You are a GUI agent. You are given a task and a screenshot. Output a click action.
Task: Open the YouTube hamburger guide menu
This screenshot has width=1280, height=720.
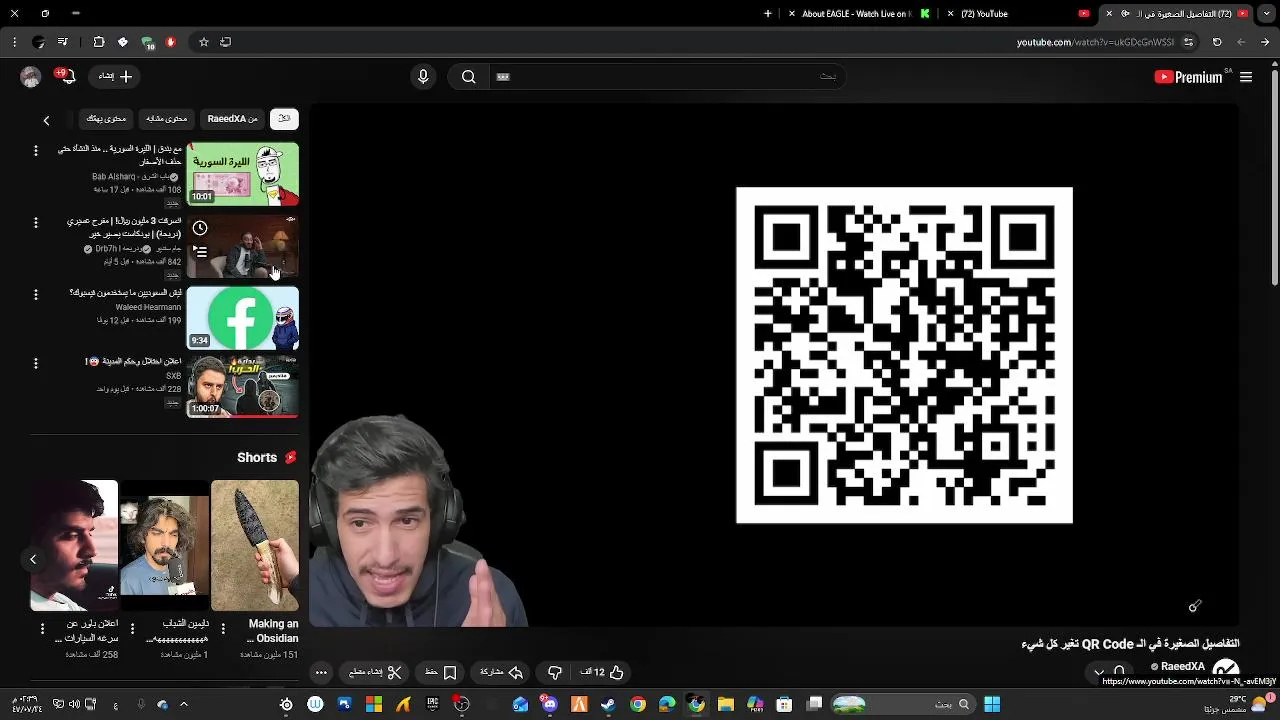click(1246, 77)
